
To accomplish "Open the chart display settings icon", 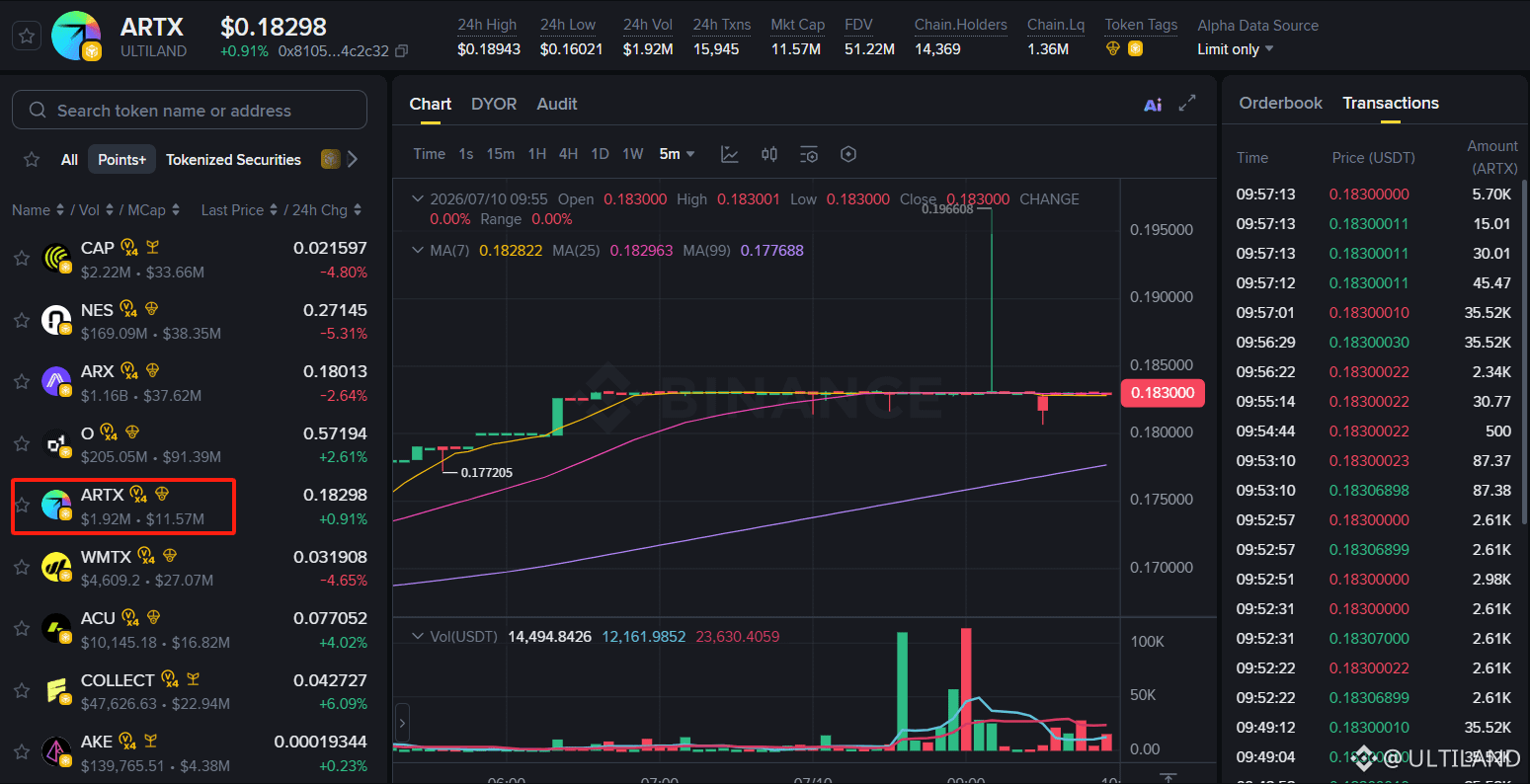I will (809, 154).
